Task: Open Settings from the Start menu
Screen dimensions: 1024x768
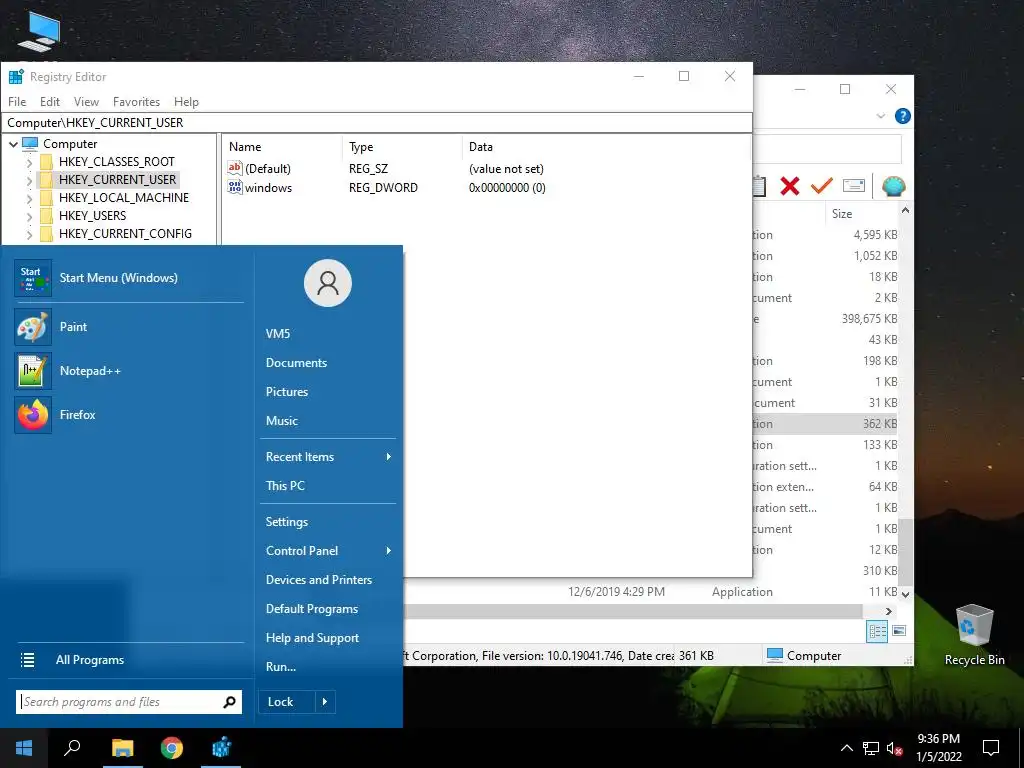Action: 287,522
